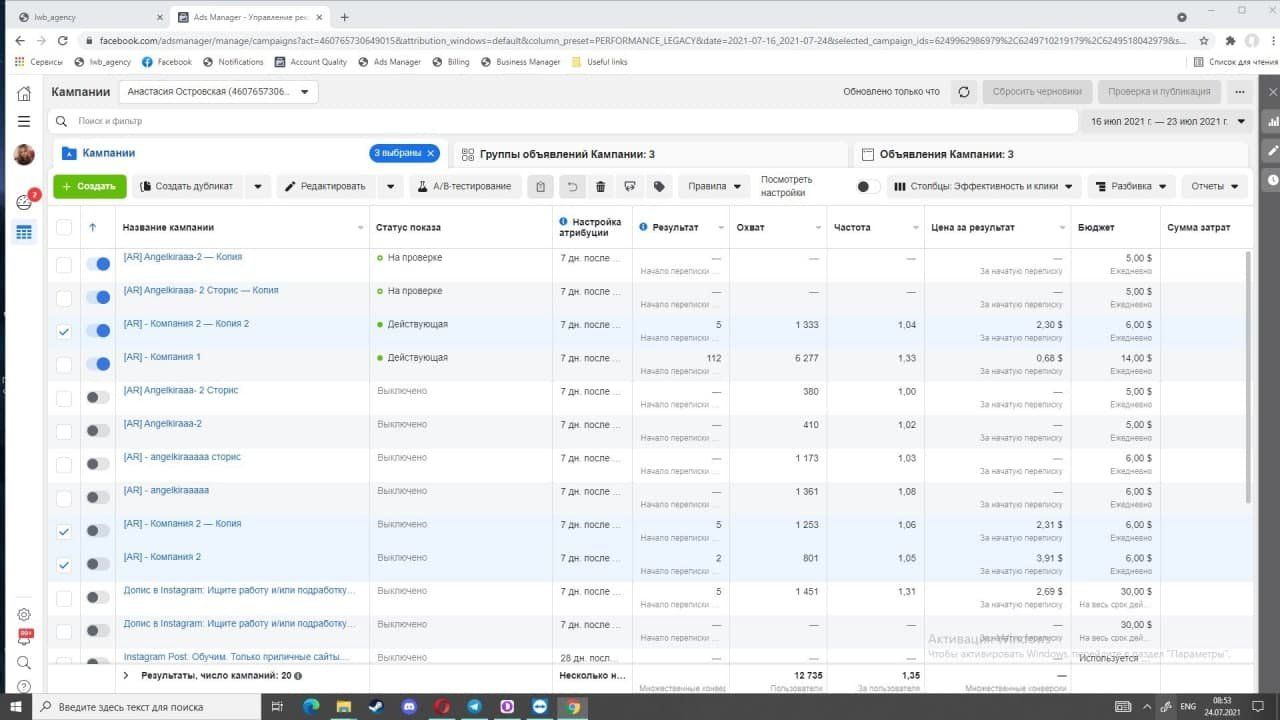Screen dimensions: 1280x720
Task: Open the search magnifier in left sidebar
Action: pos(24,662)
